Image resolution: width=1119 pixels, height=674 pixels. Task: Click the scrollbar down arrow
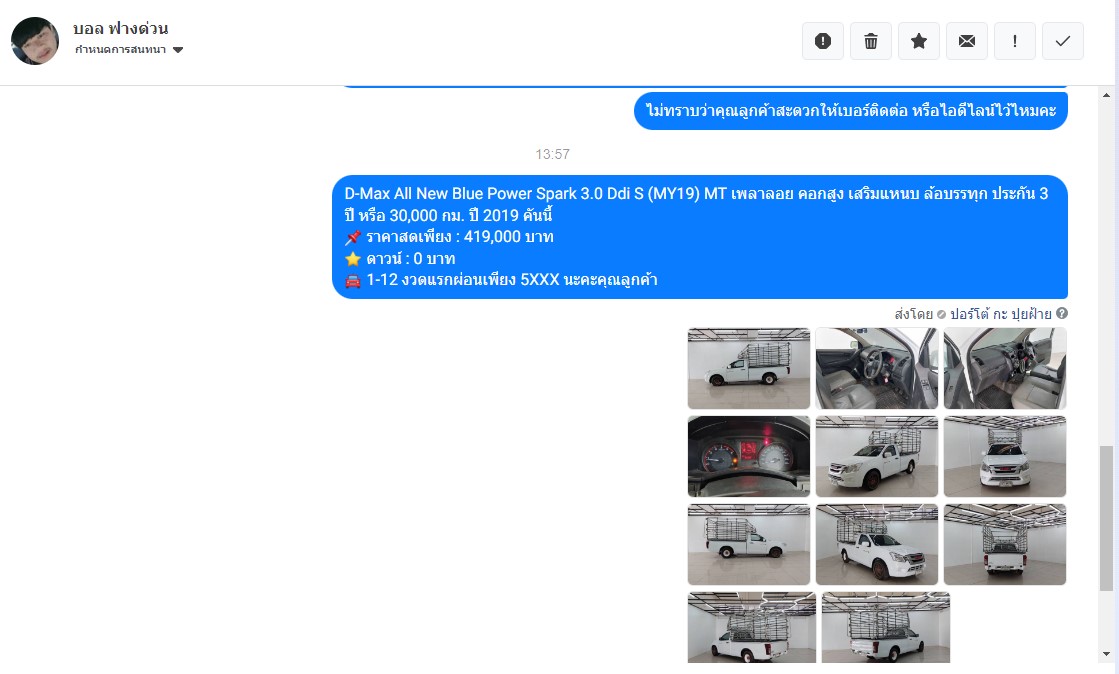[1106, 653]
